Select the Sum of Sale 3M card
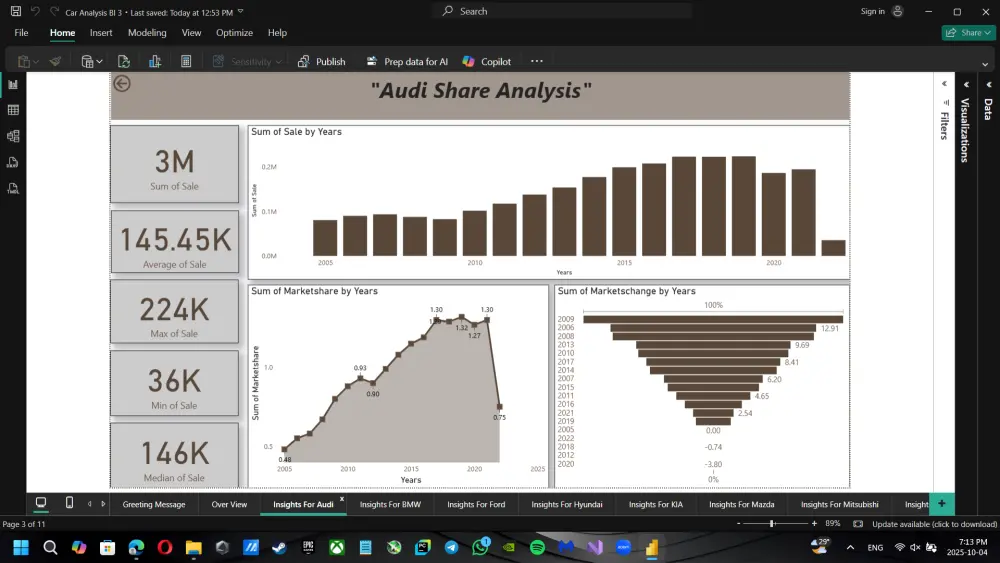The height and width of the screenshot is (563, 1000). coord(174,165)
